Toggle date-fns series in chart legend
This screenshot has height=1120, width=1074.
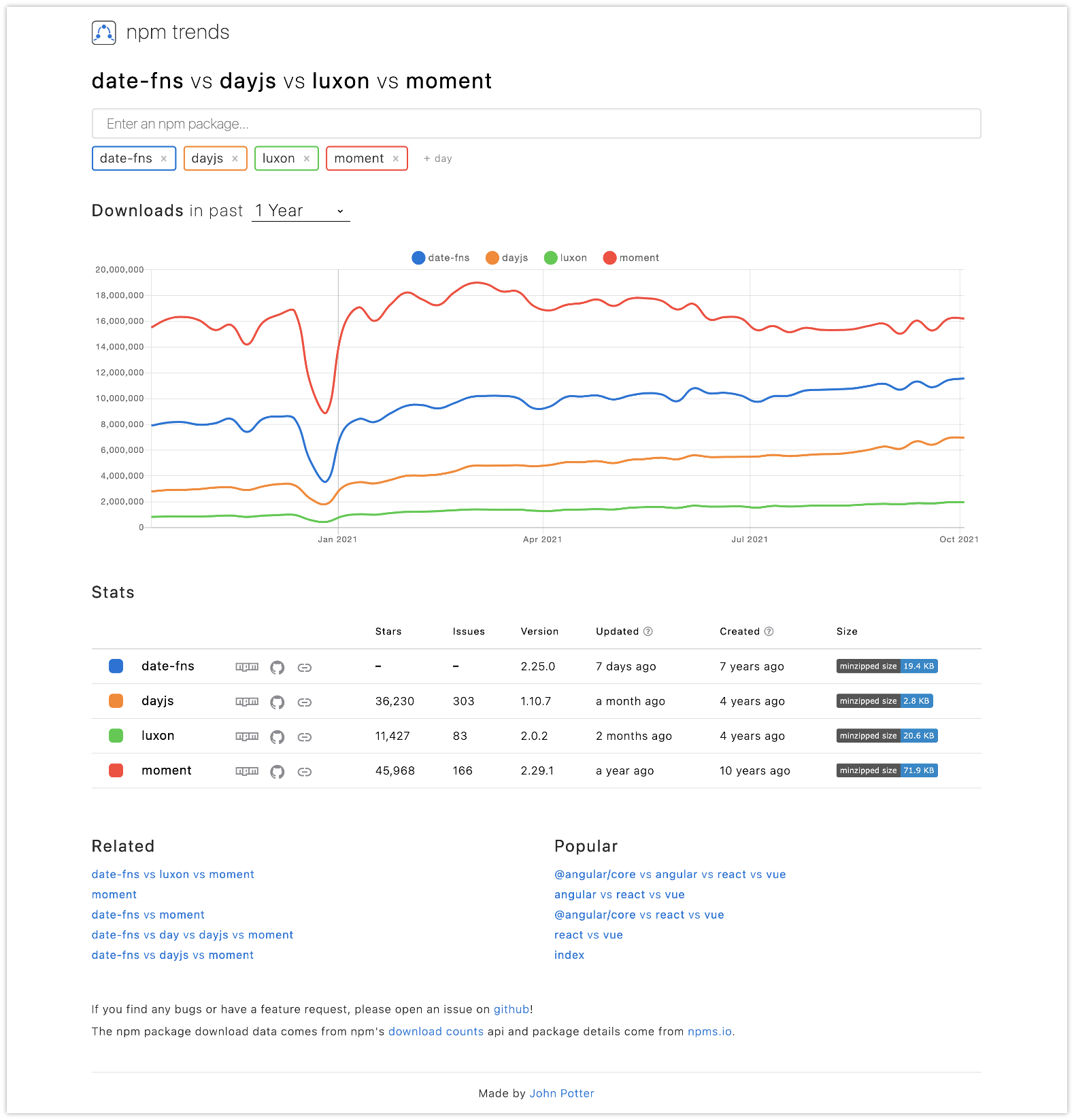tap(441, 258)
